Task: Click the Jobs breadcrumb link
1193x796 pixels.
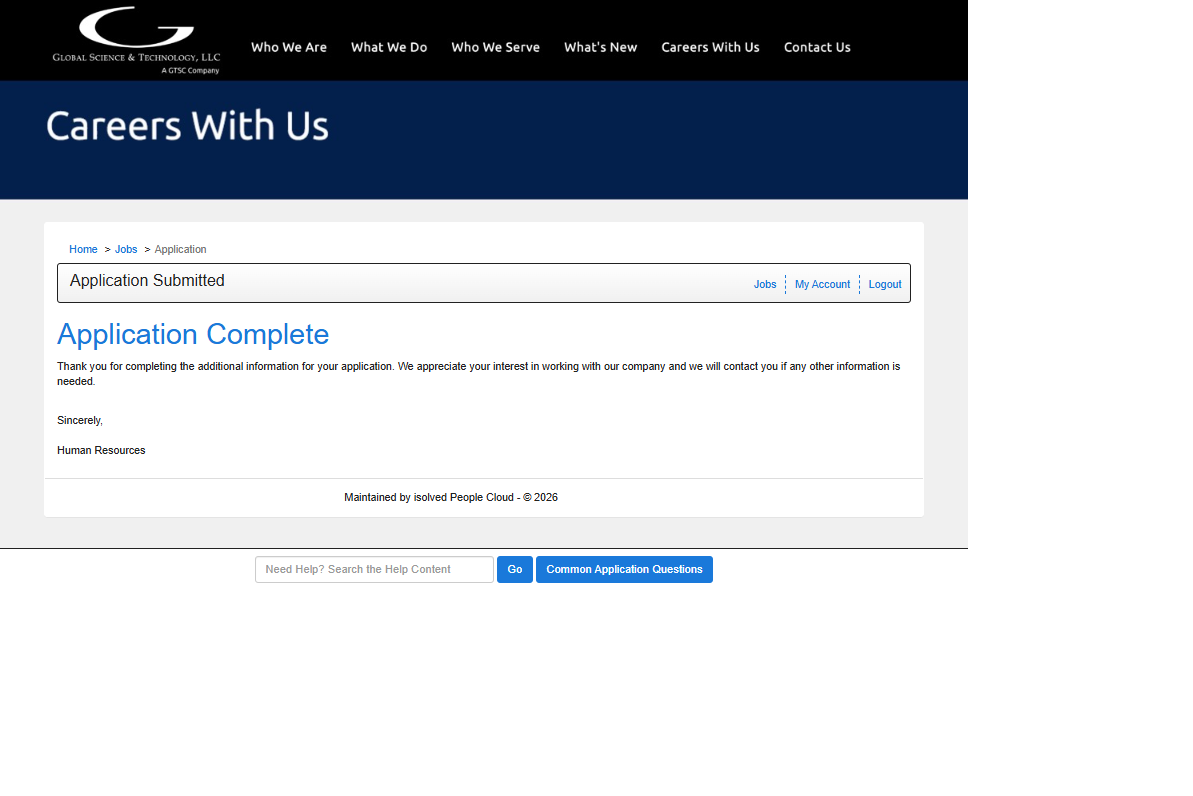Action: 126,249
